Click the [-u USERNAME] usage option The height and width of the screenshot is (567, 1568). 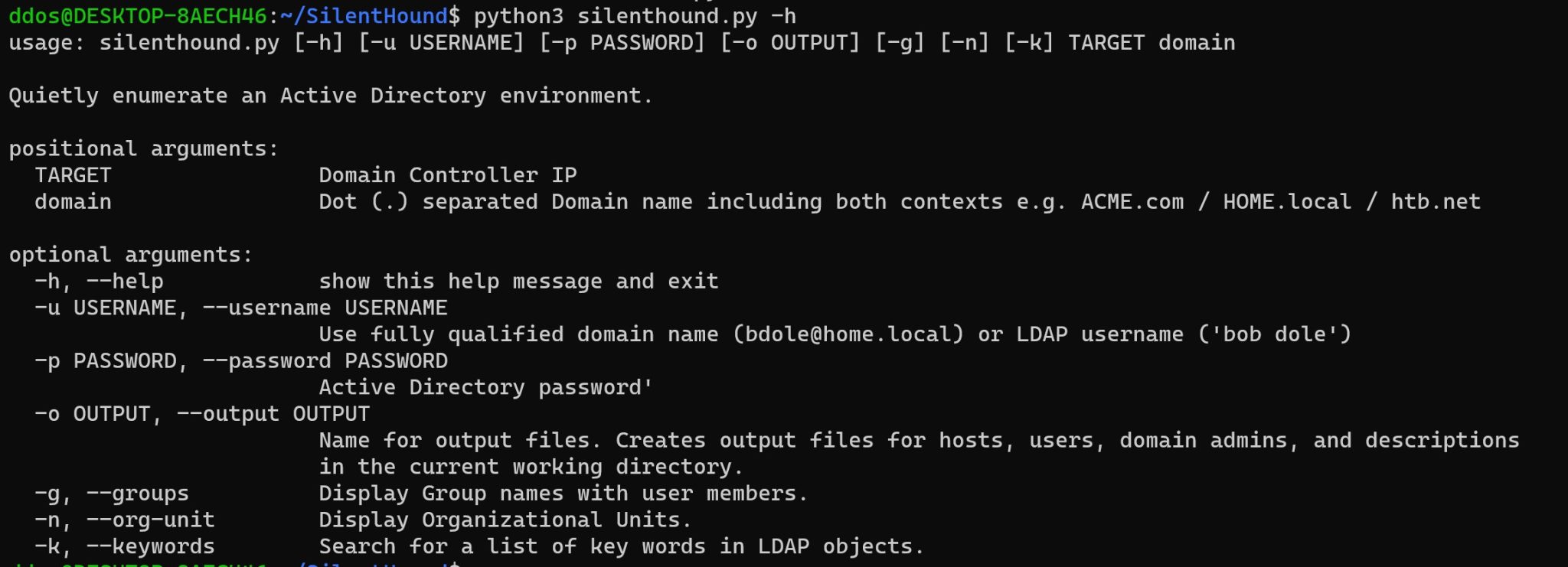(x=441, y=43)
